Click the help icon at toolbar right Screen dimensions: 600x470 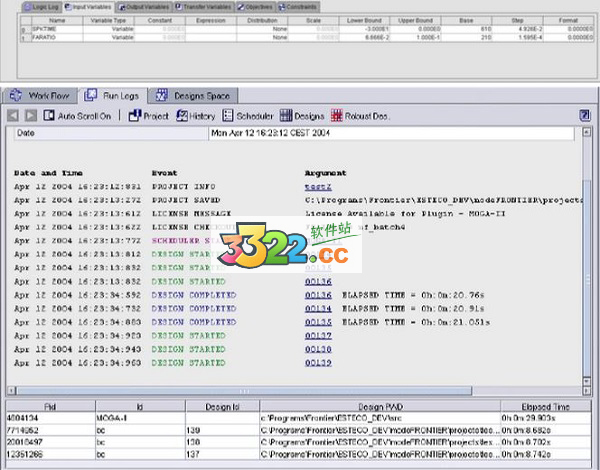click(585, 116)
